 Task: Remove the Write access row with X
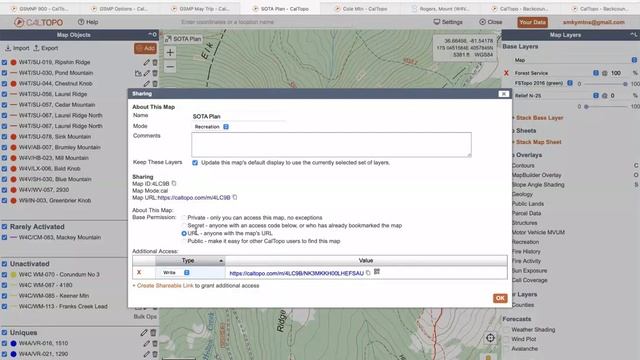139,272
